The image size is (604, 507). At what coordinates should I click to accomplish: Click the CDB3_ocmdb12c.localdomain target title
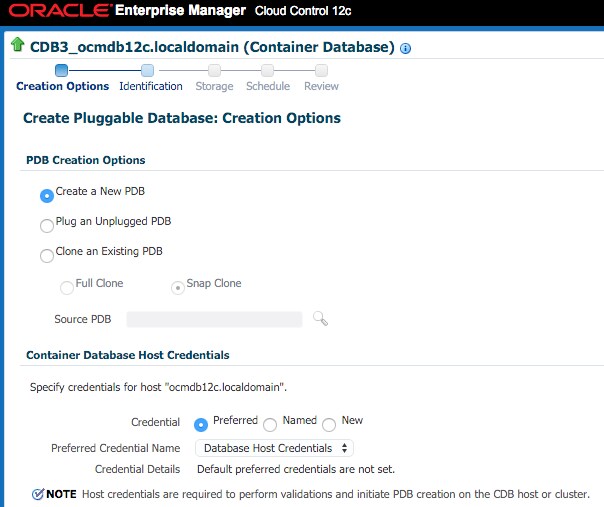pos(212,47)
